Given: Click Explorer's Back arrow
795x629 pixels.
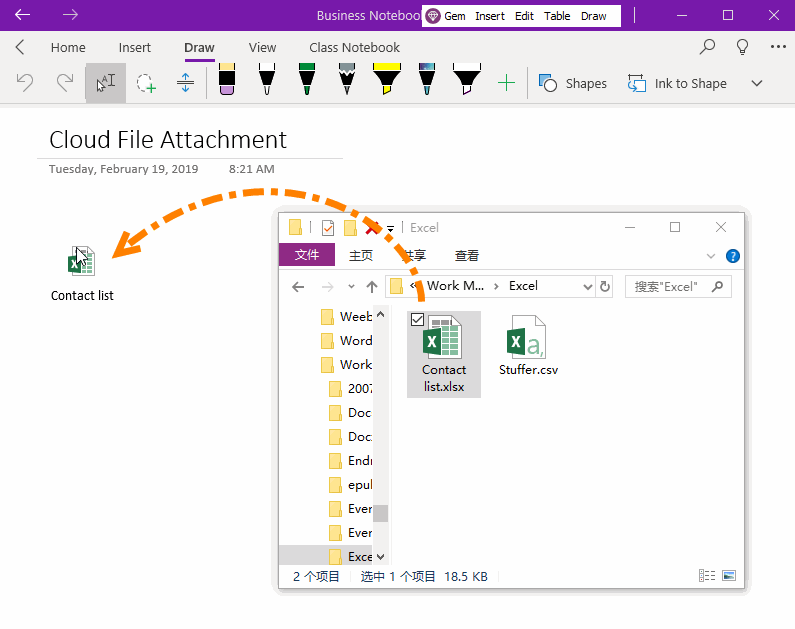Looking at the screenshot, I should pyautogui.click(x=298, y=287).
